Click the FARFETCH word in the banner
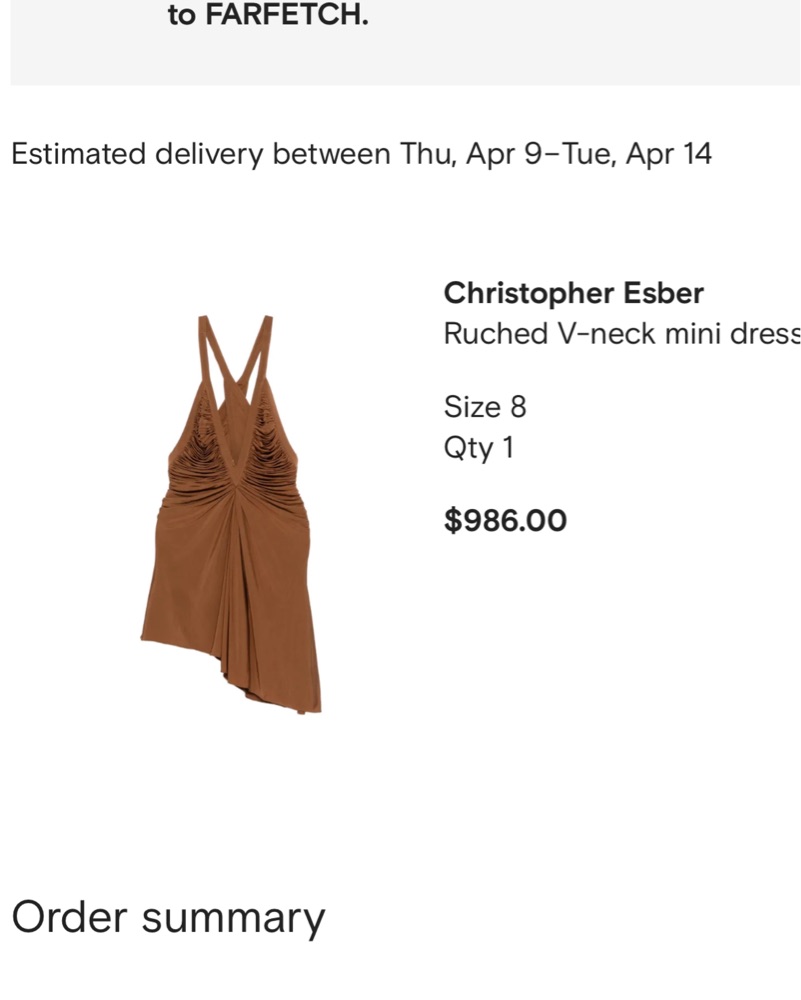Image resolution: width=801 pixels, height=1000 pixels. [287, 15]
